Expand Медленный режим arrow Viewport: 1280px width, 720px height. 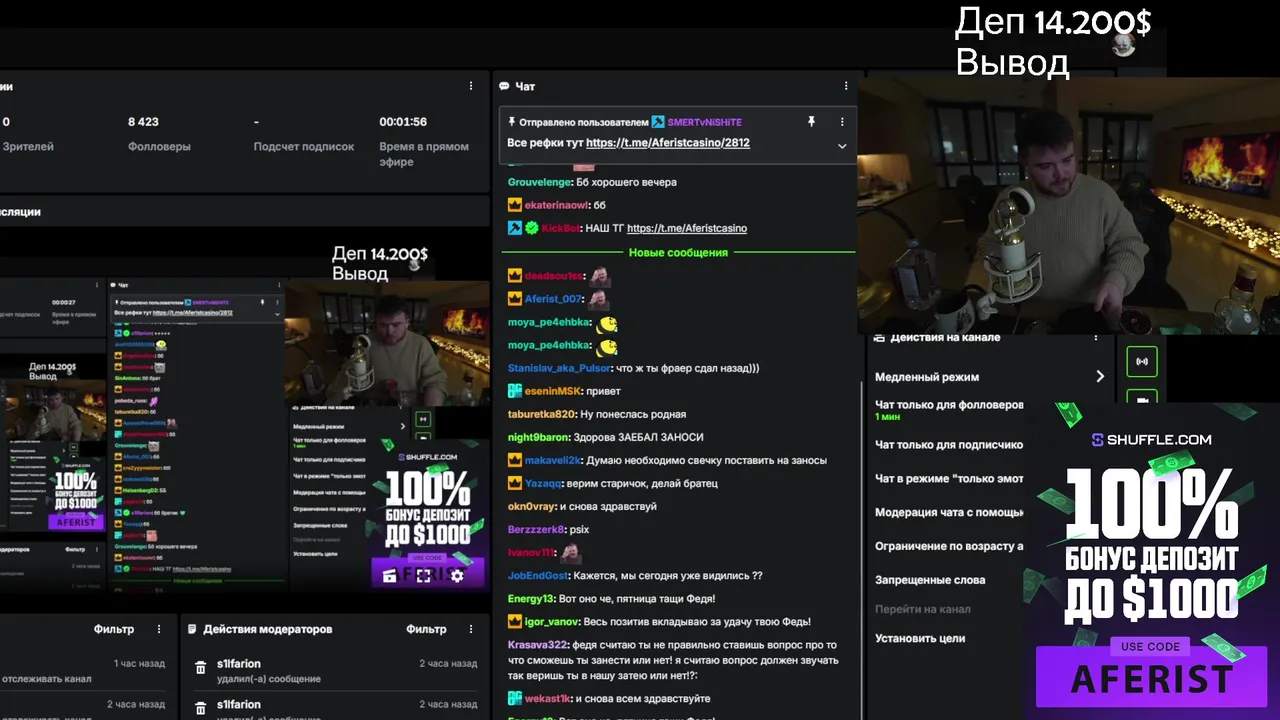1100,377
